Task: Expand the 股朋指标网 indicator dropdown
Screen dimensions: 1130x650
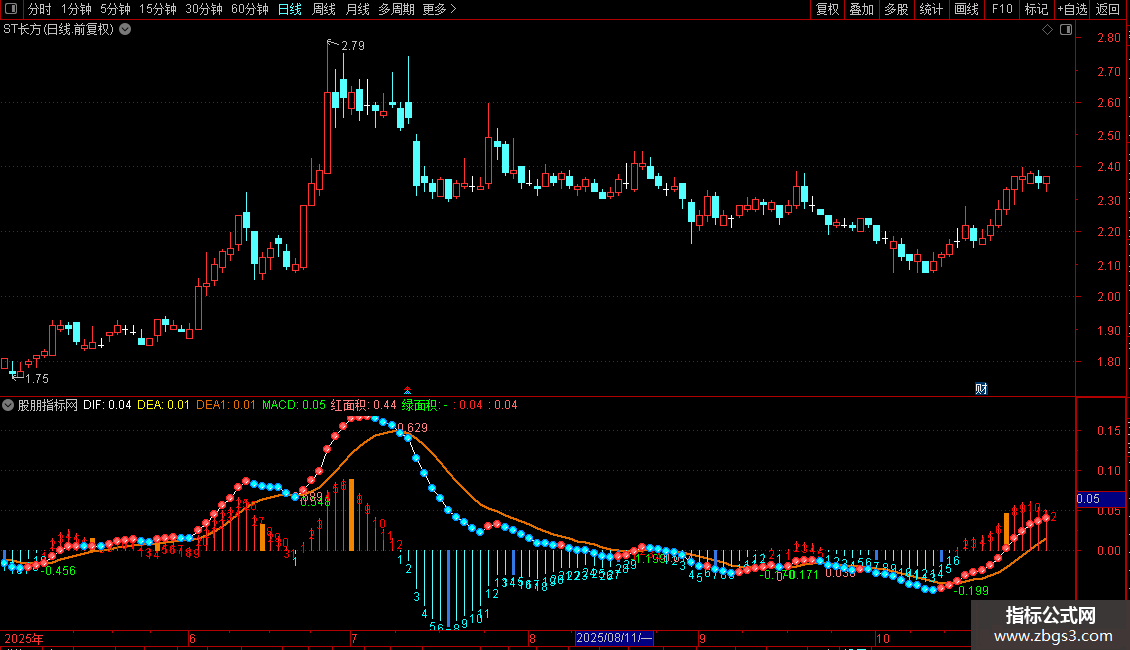Action: click(8, 406)
